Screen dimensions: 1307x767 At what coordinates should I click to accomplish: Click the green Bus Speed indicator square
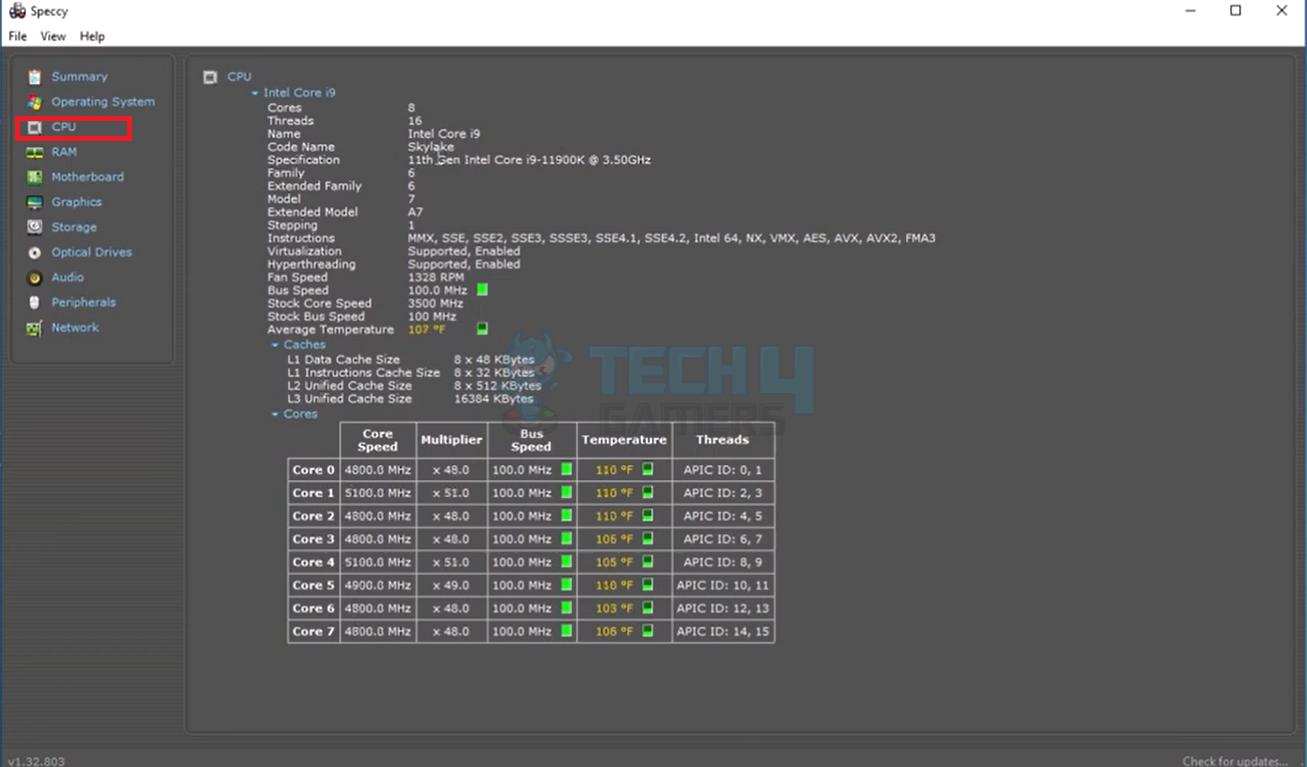coord(482,290)
